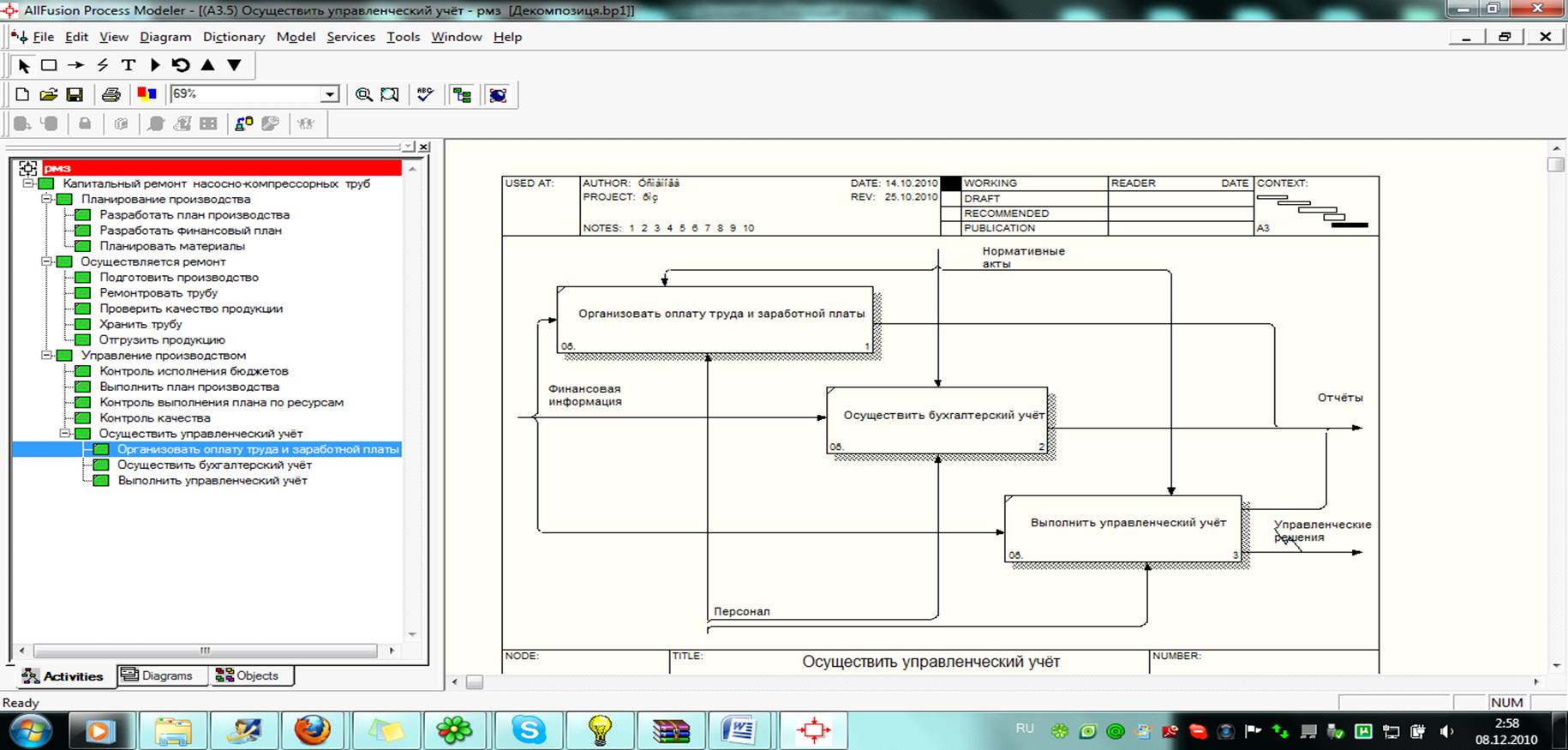Click the Go to Parent Diagram triangle
1568x750 pixels.
(x=207, y=65)
